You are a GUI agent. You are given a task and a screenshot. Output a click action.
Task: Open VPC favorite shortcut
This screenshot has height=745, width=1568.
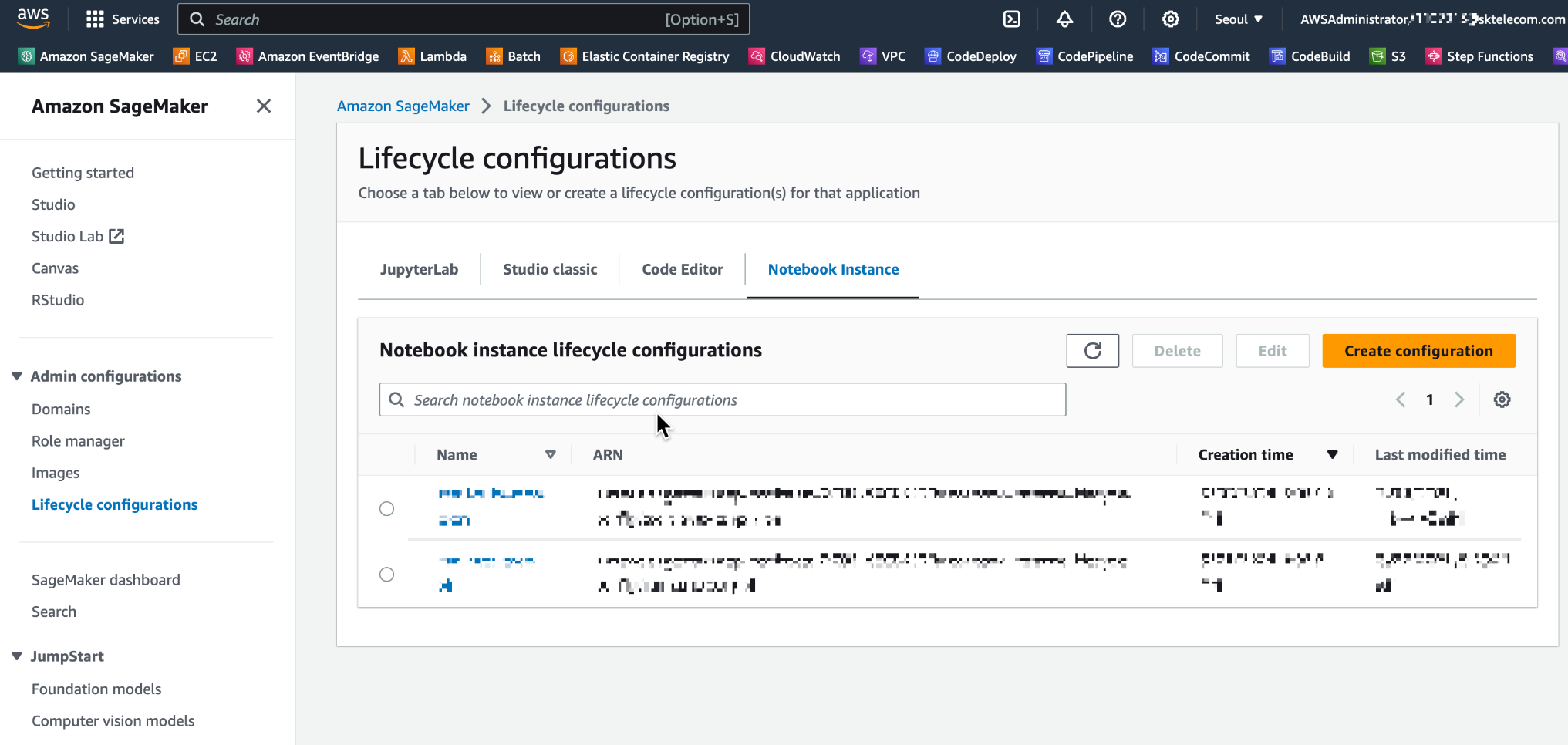point(883,56)
